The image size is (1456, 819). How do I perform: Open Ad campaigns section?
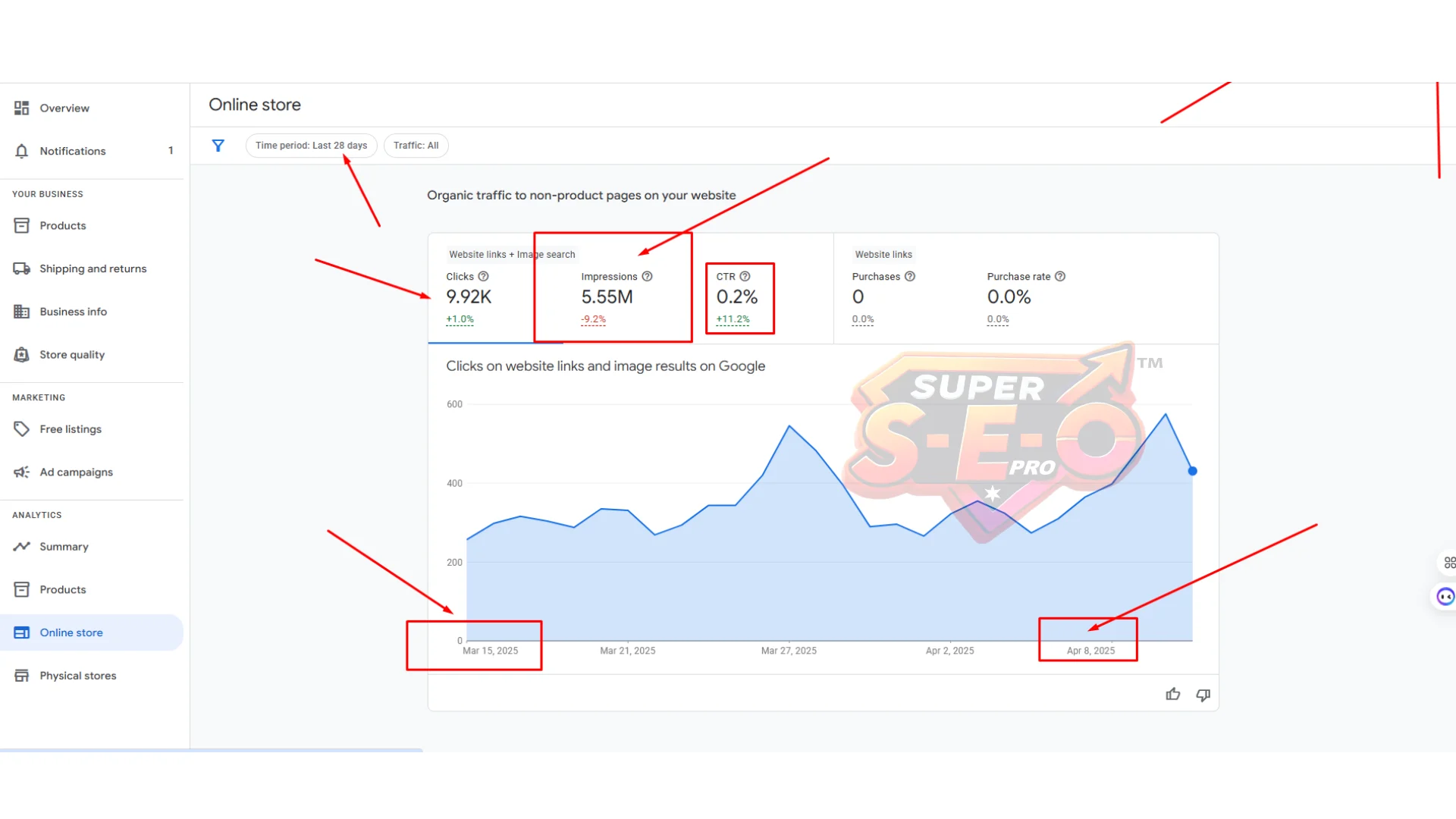[76, 472]
